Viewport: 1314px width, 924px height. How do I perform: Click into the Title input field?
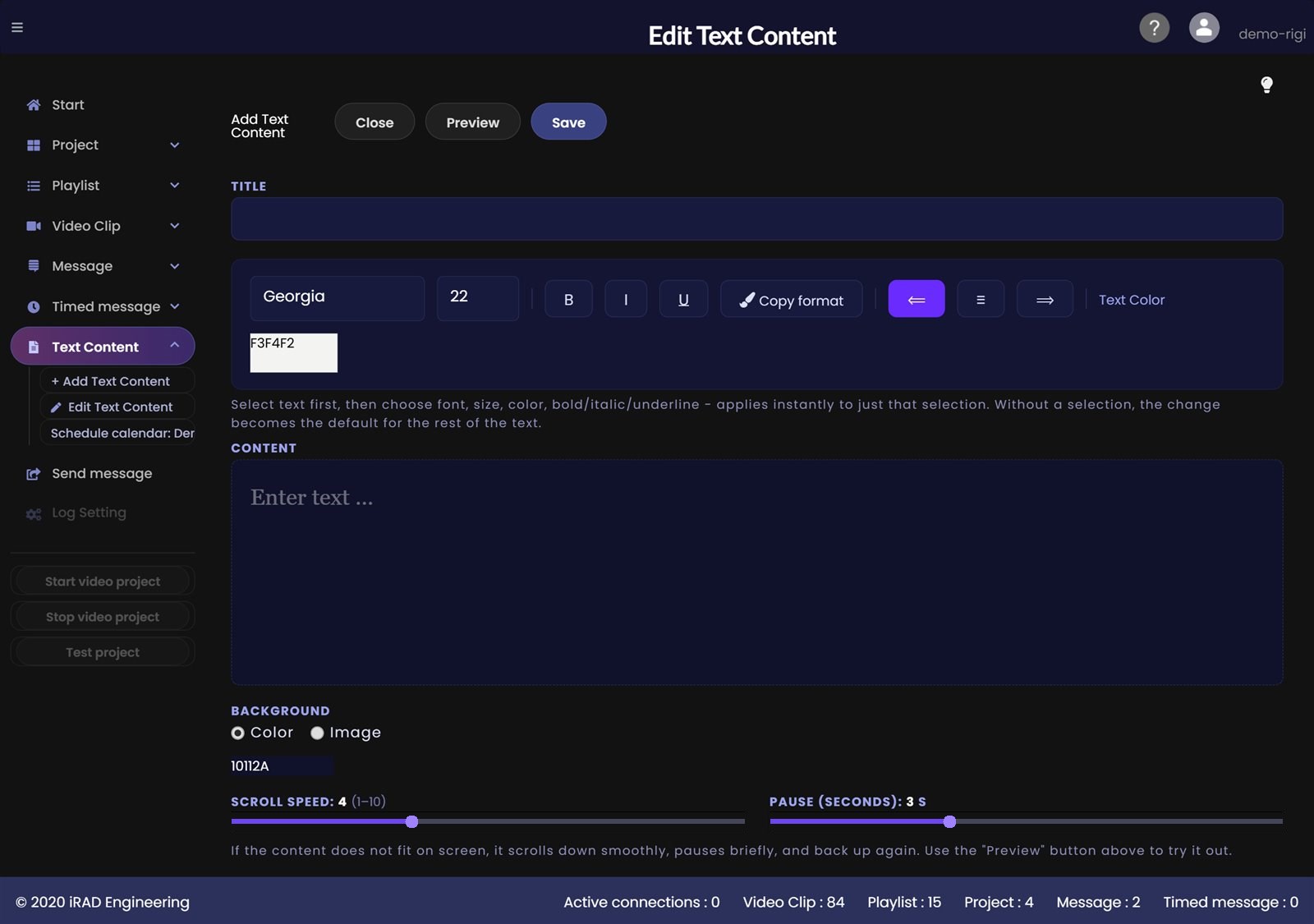tap(756, 218)
